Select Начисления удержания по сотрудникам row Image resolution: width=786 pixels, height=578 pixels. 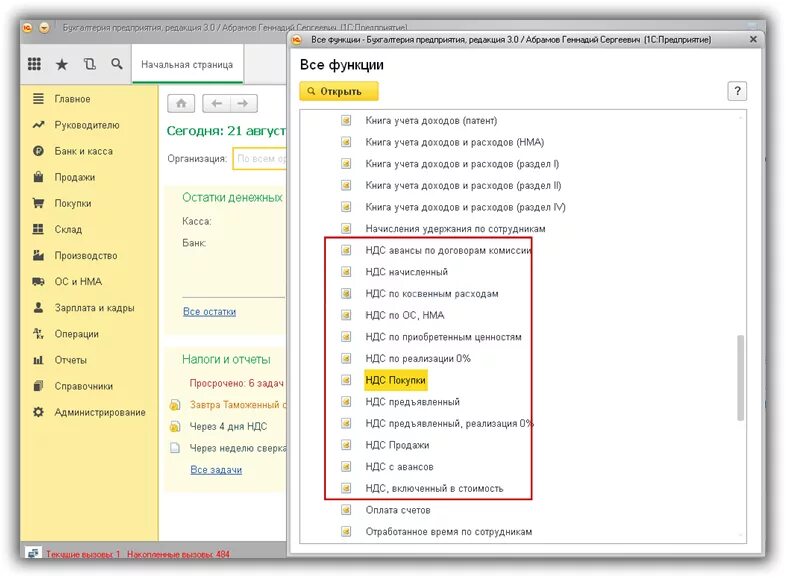(455, 229)
